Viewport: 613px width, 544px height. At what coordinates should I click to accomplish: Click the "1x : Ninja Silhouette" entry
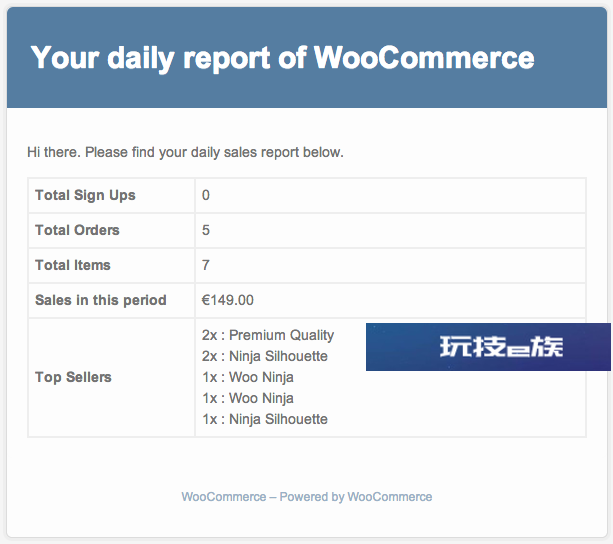point(265,419)
